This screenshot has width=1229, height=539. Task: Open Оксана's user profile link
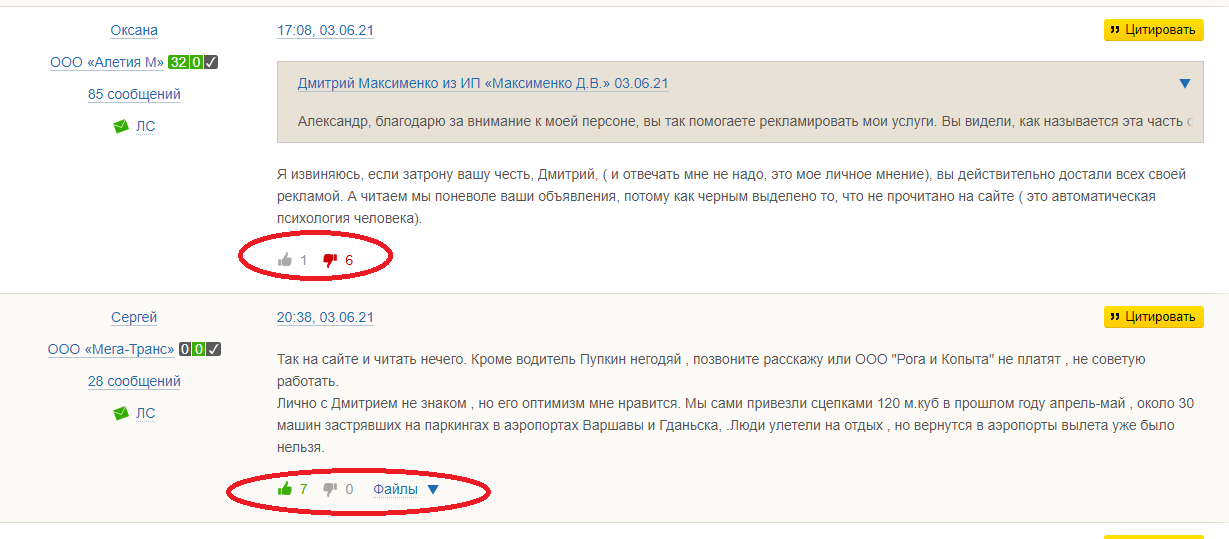pos(134,31)
